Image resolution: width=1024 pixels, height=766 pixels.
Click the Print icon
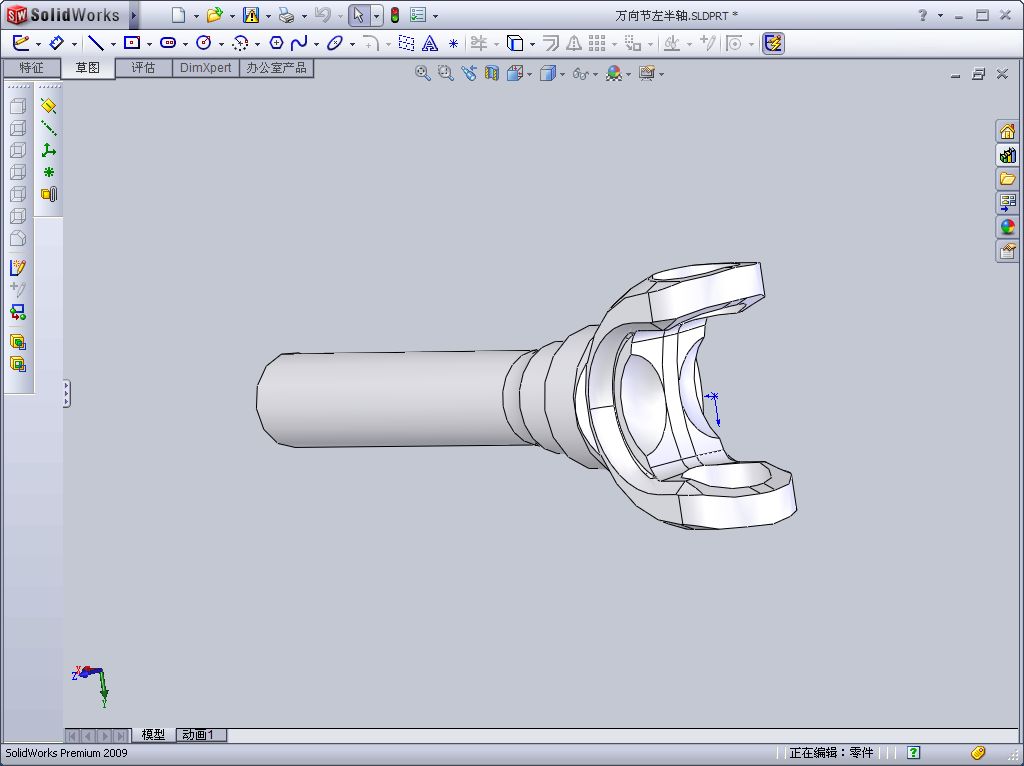coord(286,15)
